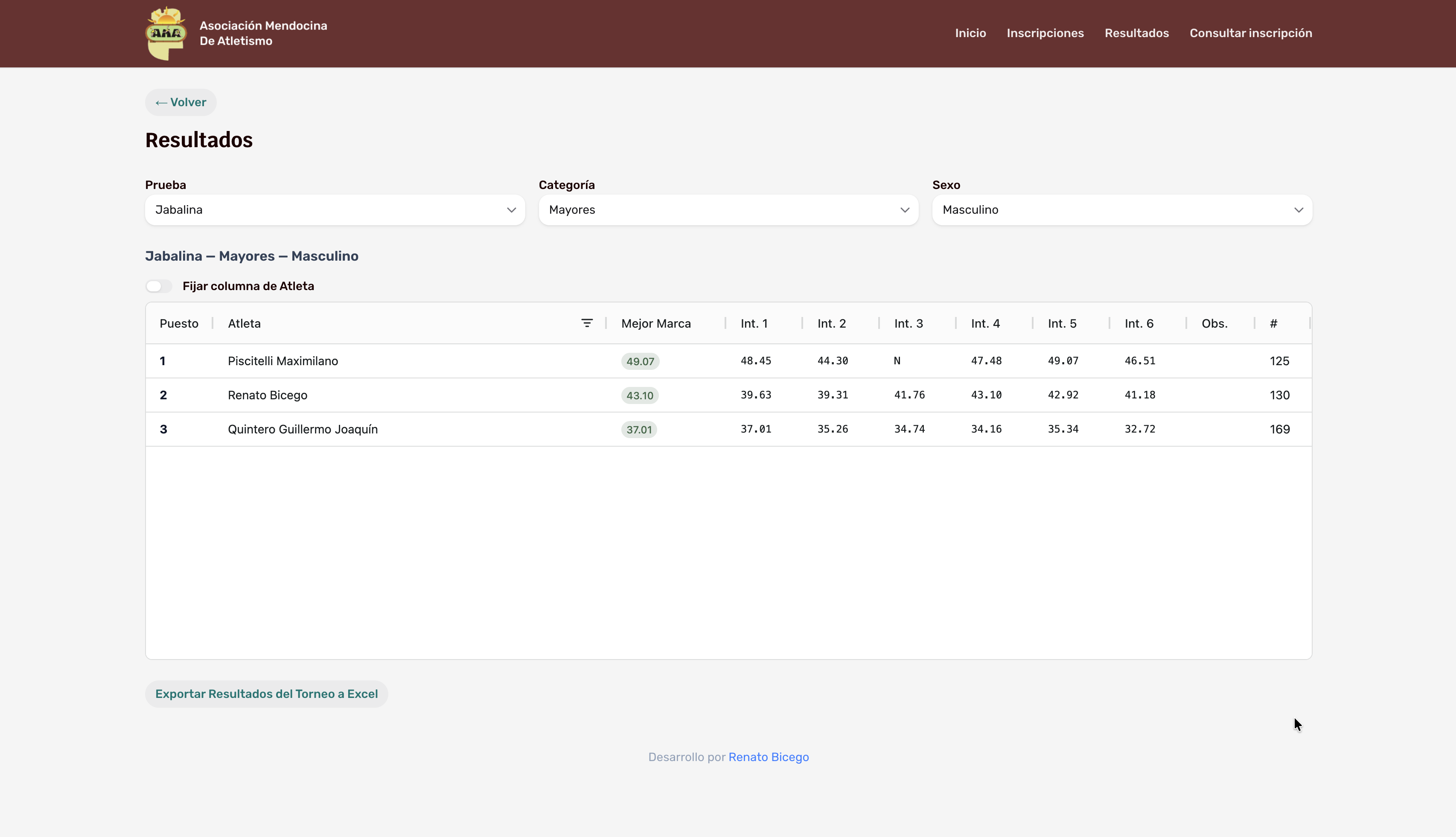Click the Volver back button
The image size is (1456, 837).
pos(181,102)
